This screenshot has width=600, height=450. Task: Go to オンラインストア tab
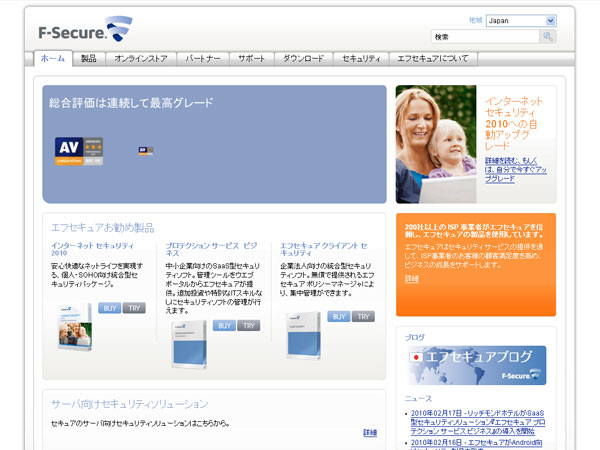pos(141,59)
